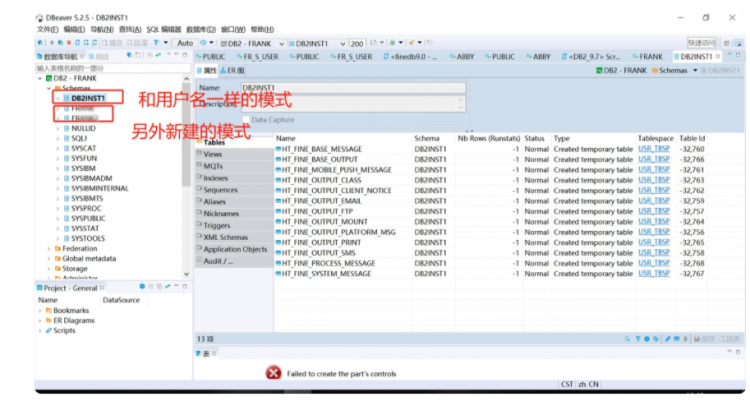750x406 pixels.
Task: Click the Name field showing DB2INST1
Action: [x=353, y=88]
